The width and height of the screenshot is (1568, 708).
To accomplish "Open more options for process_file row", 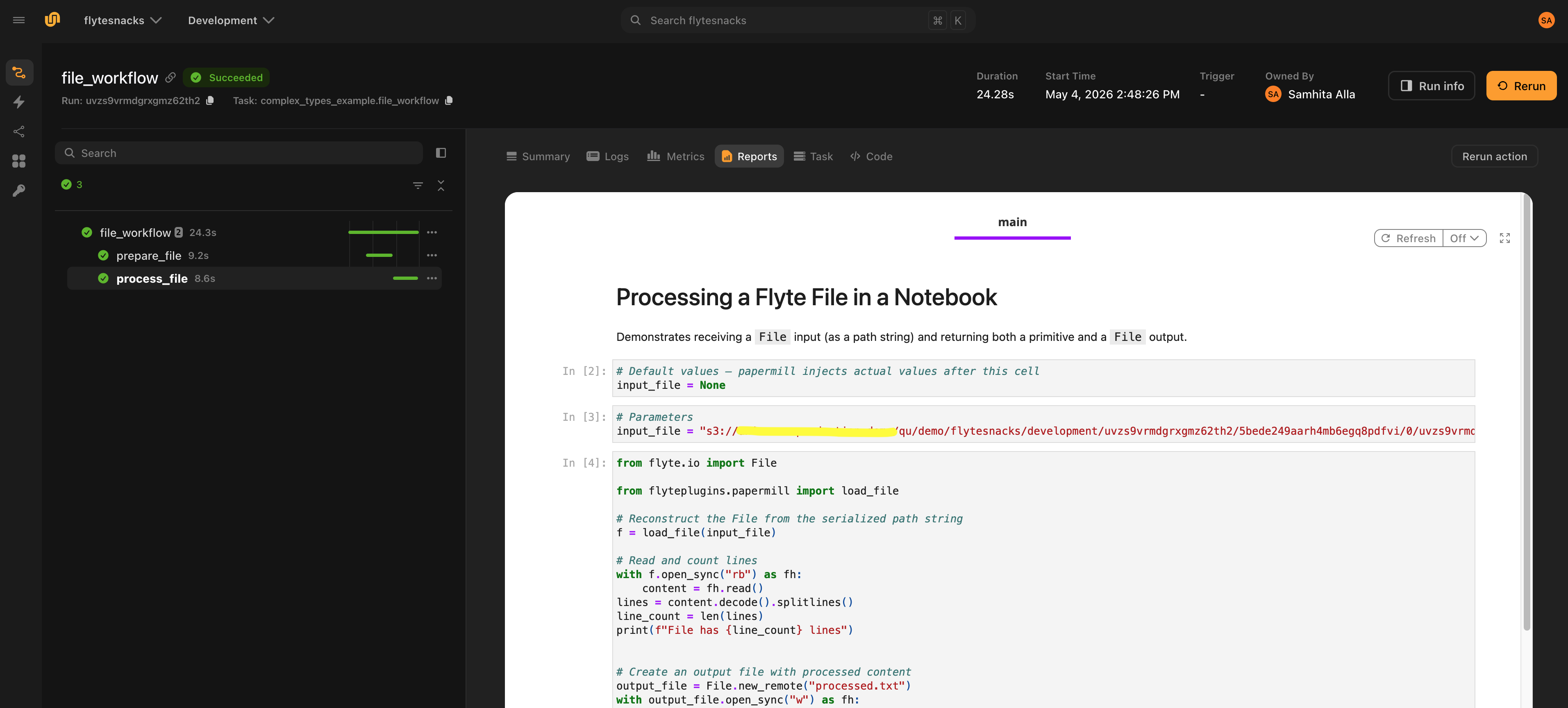I will [432, 278].
